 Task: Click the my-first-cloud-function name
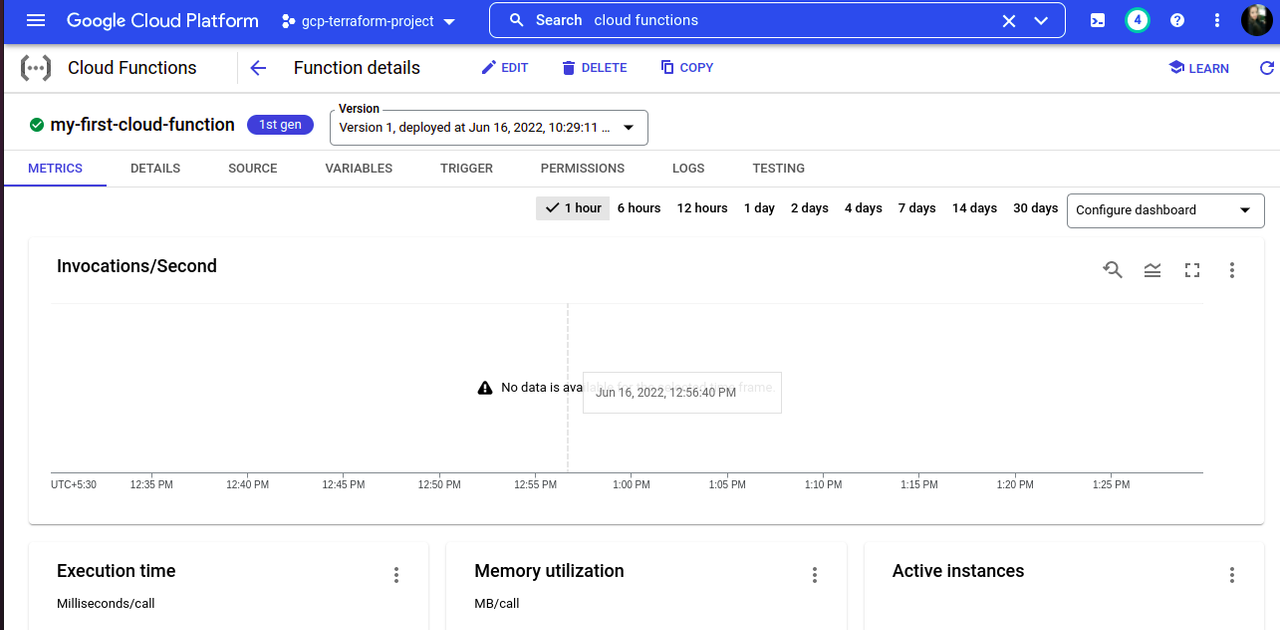142,125
